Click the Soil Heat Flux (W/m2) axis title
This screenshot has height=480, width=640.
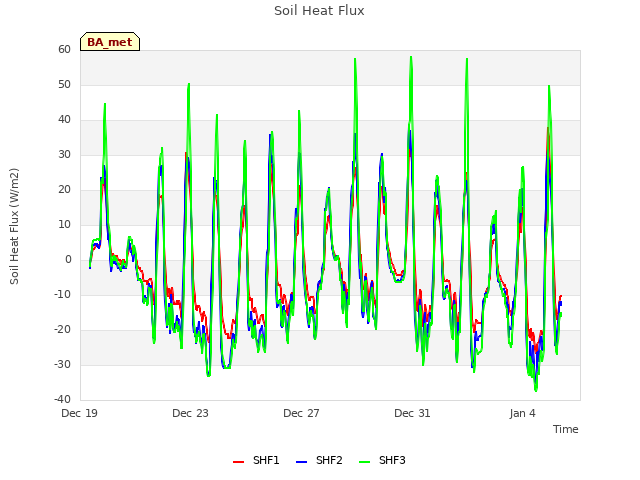14,226
